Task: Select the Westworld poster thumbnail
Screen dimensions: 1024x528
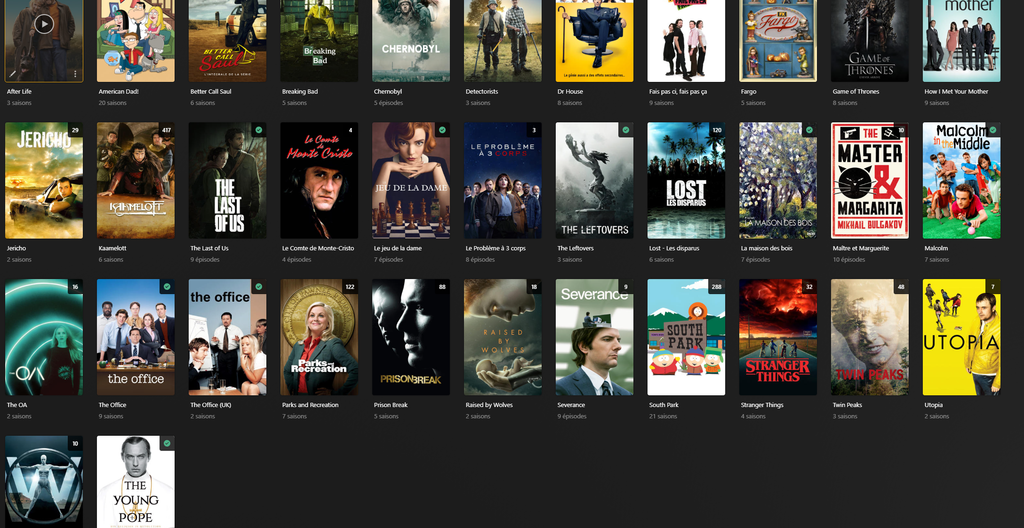Action: click(44, 482)
